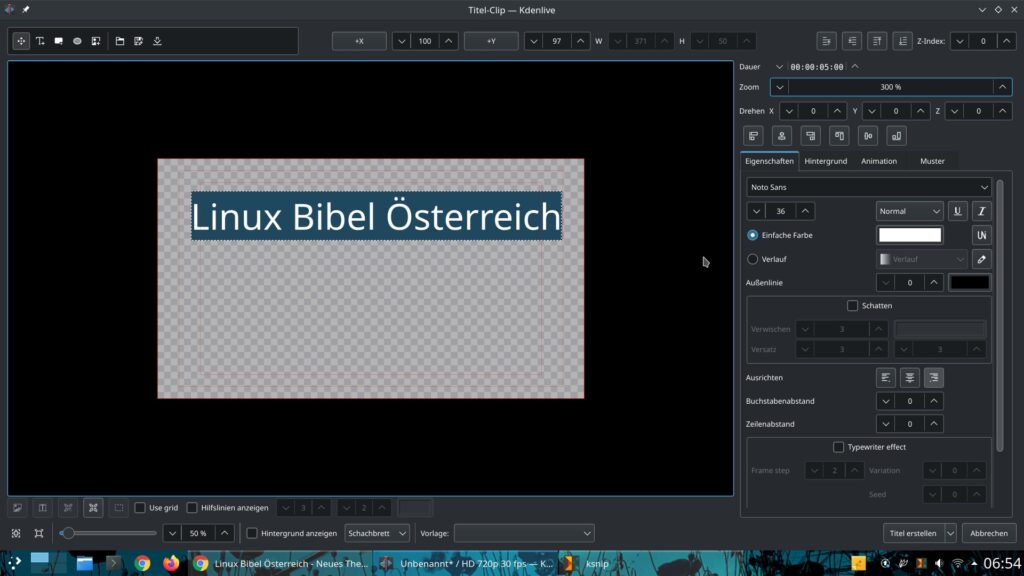Screen dimensions: 1024x576
Task: Activate the add text tool
Action: coord(40,41)
